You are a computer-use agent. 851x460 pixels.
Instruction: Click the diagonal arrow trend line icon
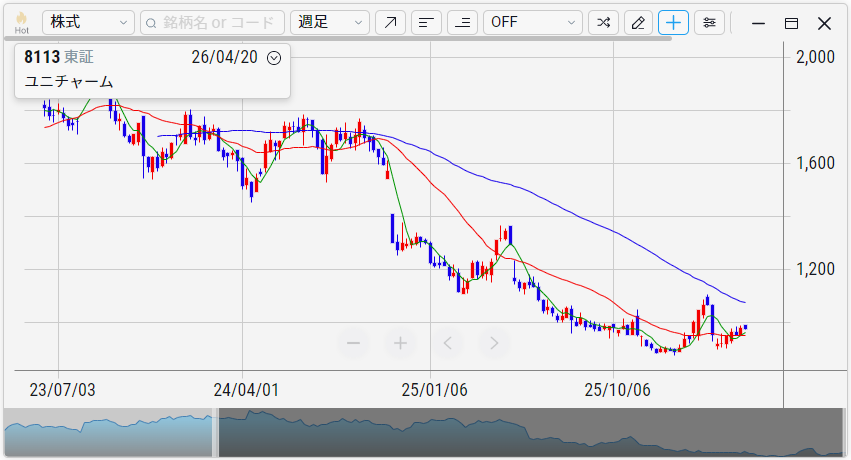pyautogui.click(x=390, y=23)
